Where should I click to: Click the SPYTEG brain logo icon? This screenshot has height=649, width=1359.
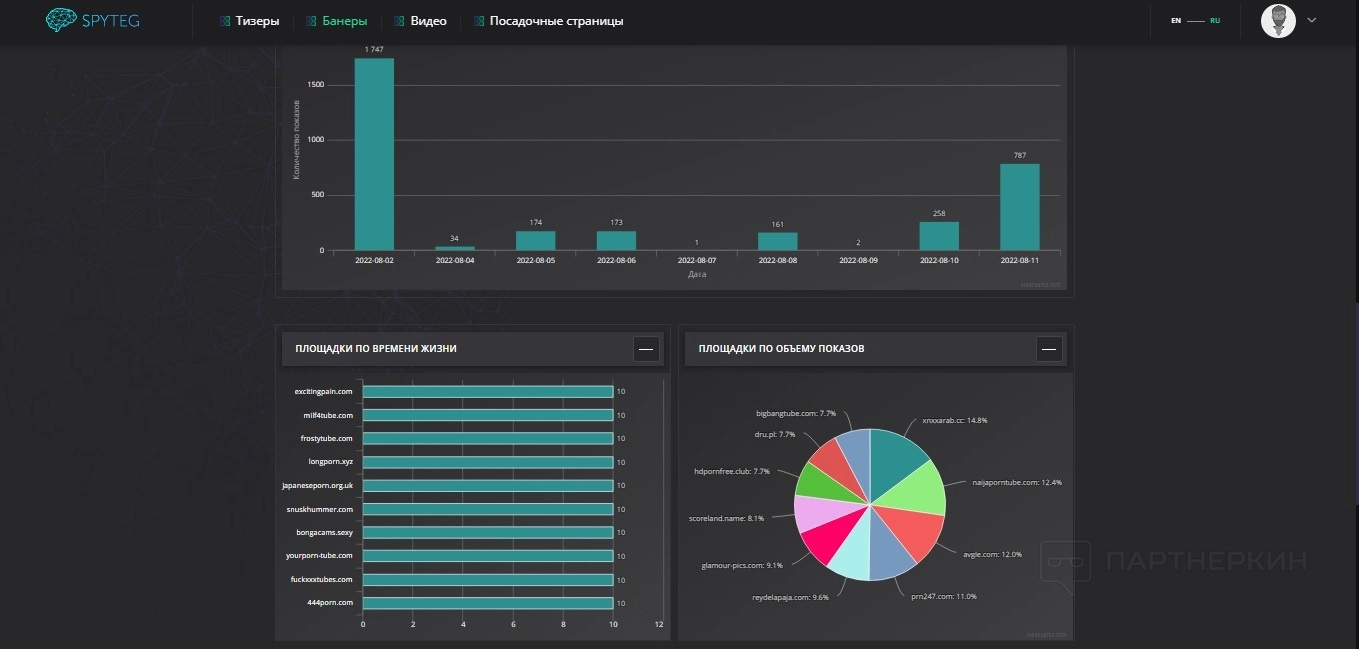[62, 20]
